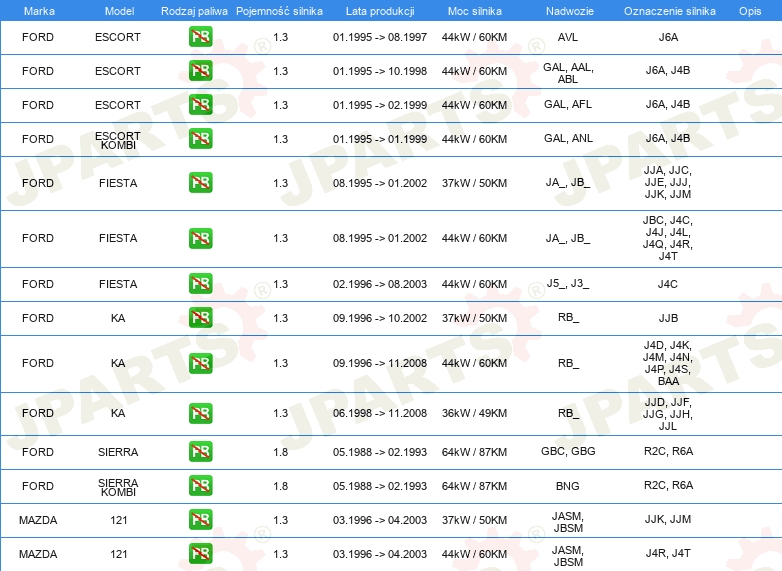Click the fuel icon in the Escort GAL, AAL, ABL row
The height and width of the screenshot is (571, 782).
click(x=200, y=71)
